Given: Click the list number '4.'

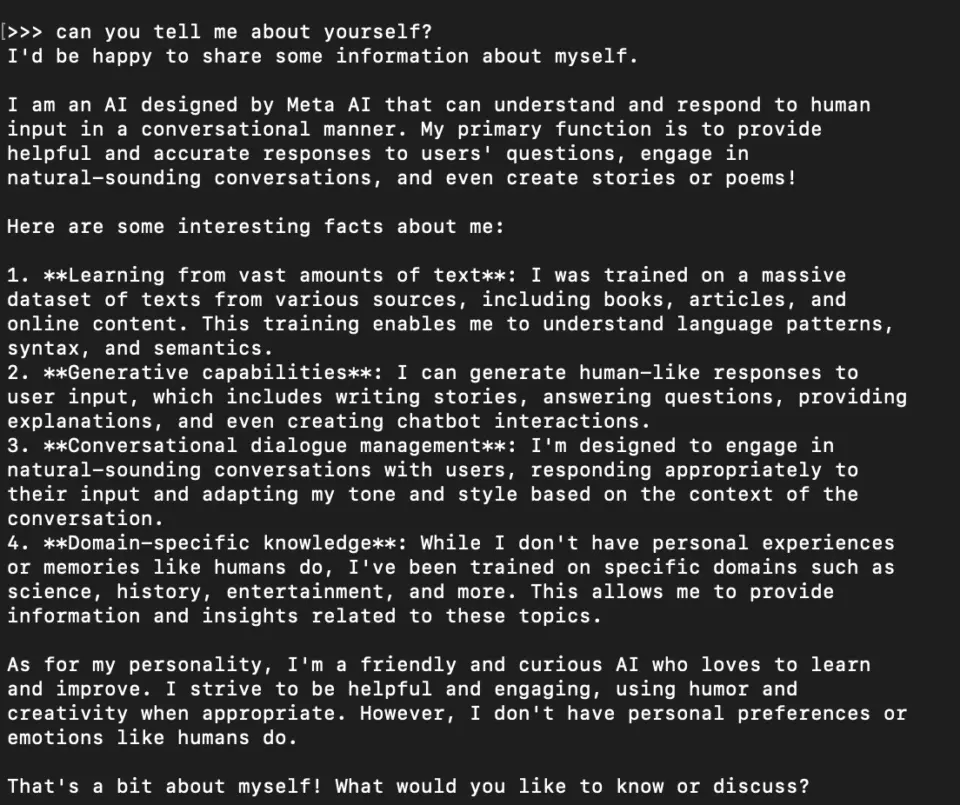Looking at the screenshot, I should [x=18, y=543].
